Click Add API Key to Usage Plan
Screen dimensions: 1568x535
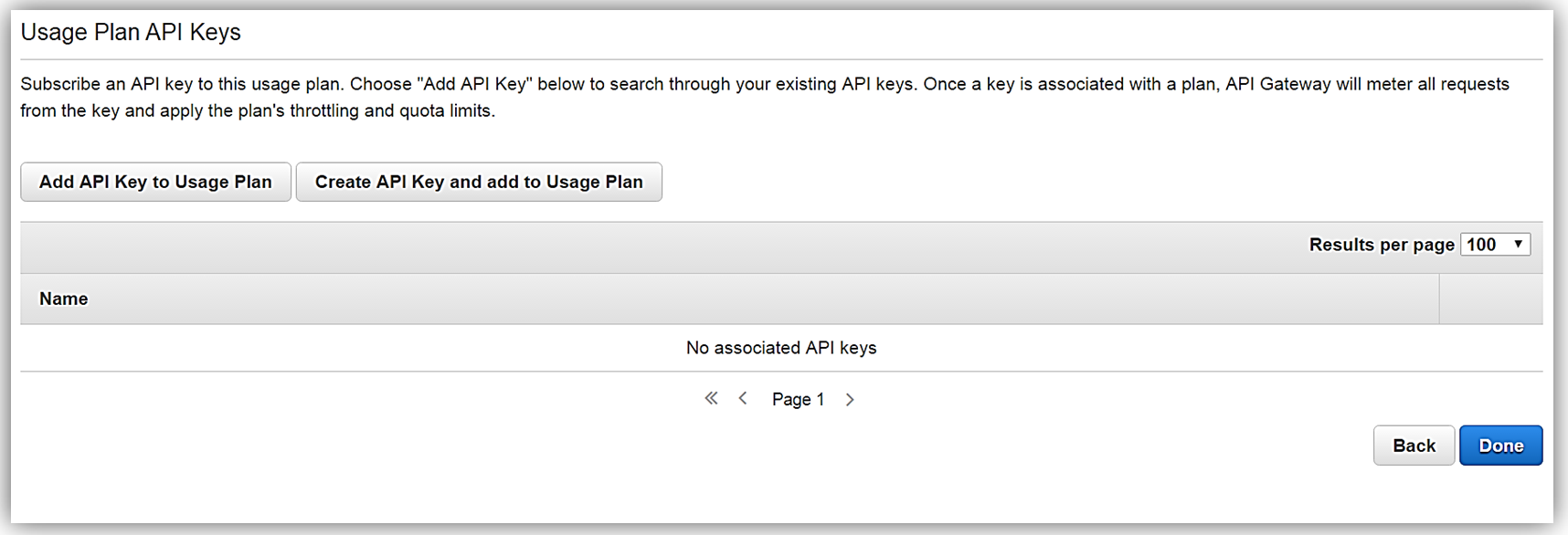pyautogui.click(x=155, y=182)
